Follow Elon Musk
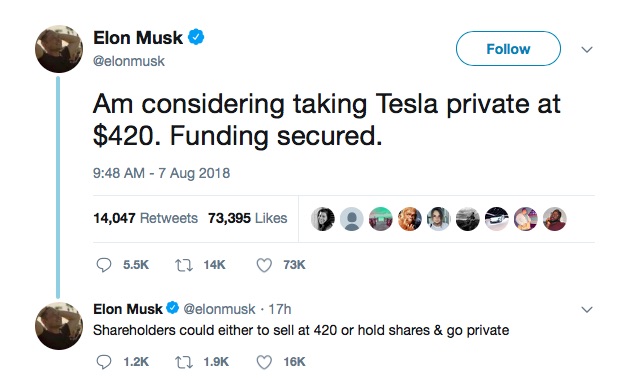The width and height of the screenshot is (632, 379). click(508, 49)
